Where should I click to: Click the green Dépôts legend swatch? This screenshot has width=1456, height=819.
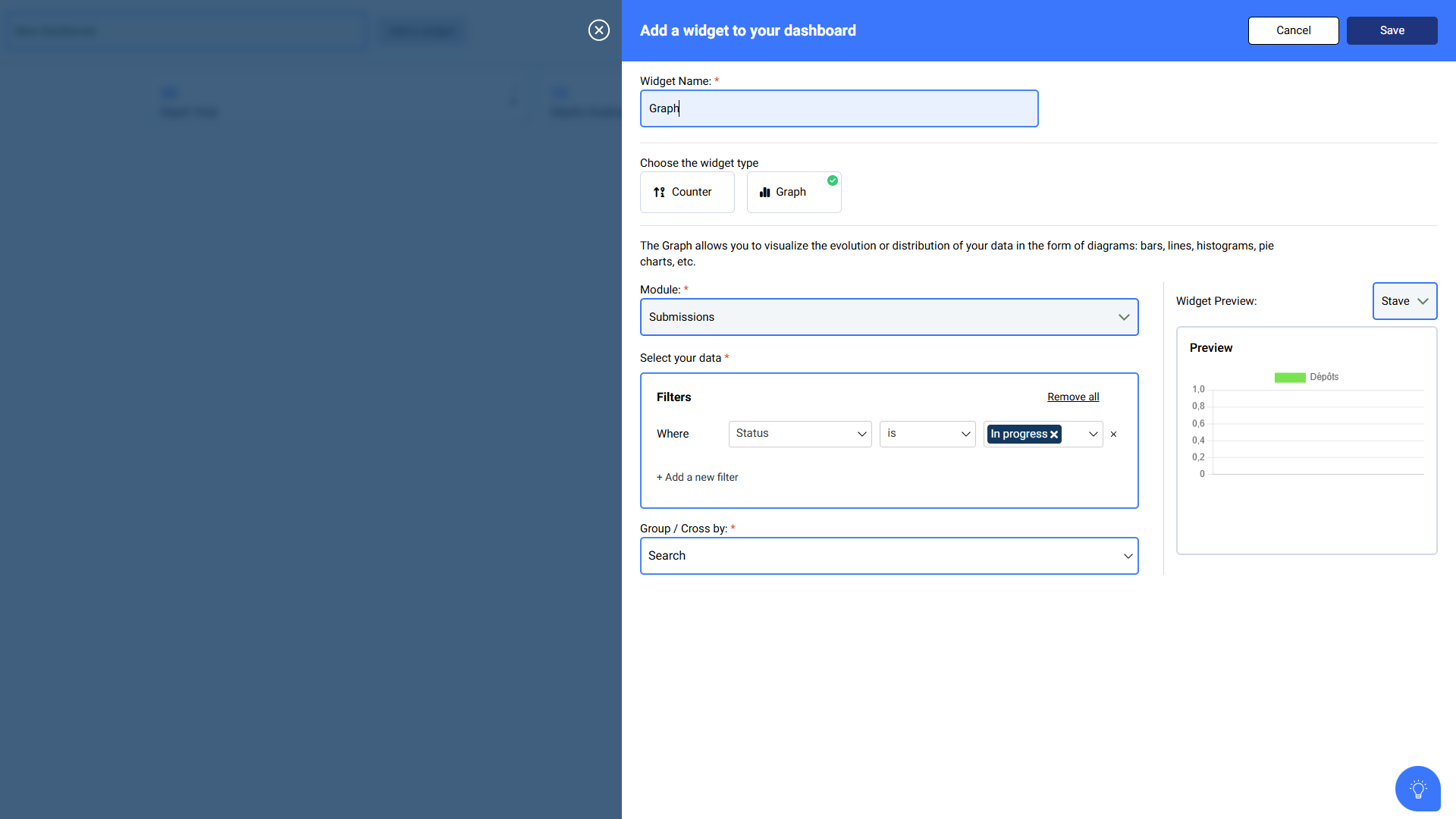[x=1289, y=378]
